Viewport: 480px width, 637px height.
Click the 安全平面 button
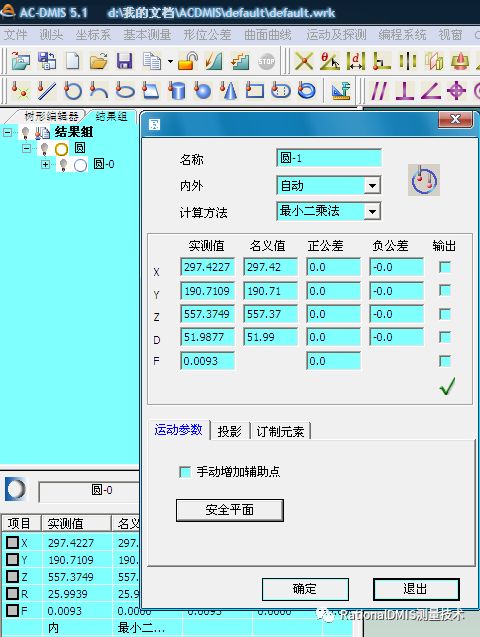pyautogui.click(x=229, y=510)
